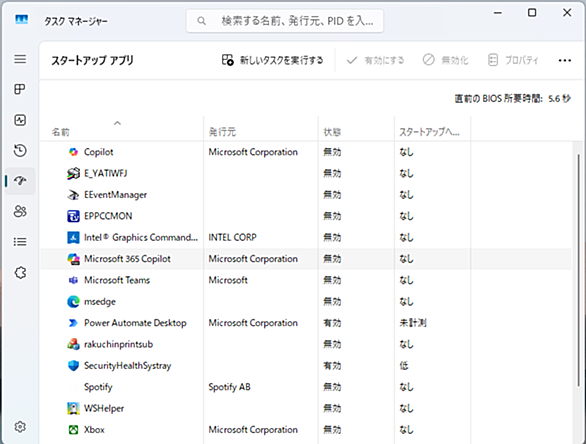Click the rakuchinprintsub row icon

(x=73, y=344)
